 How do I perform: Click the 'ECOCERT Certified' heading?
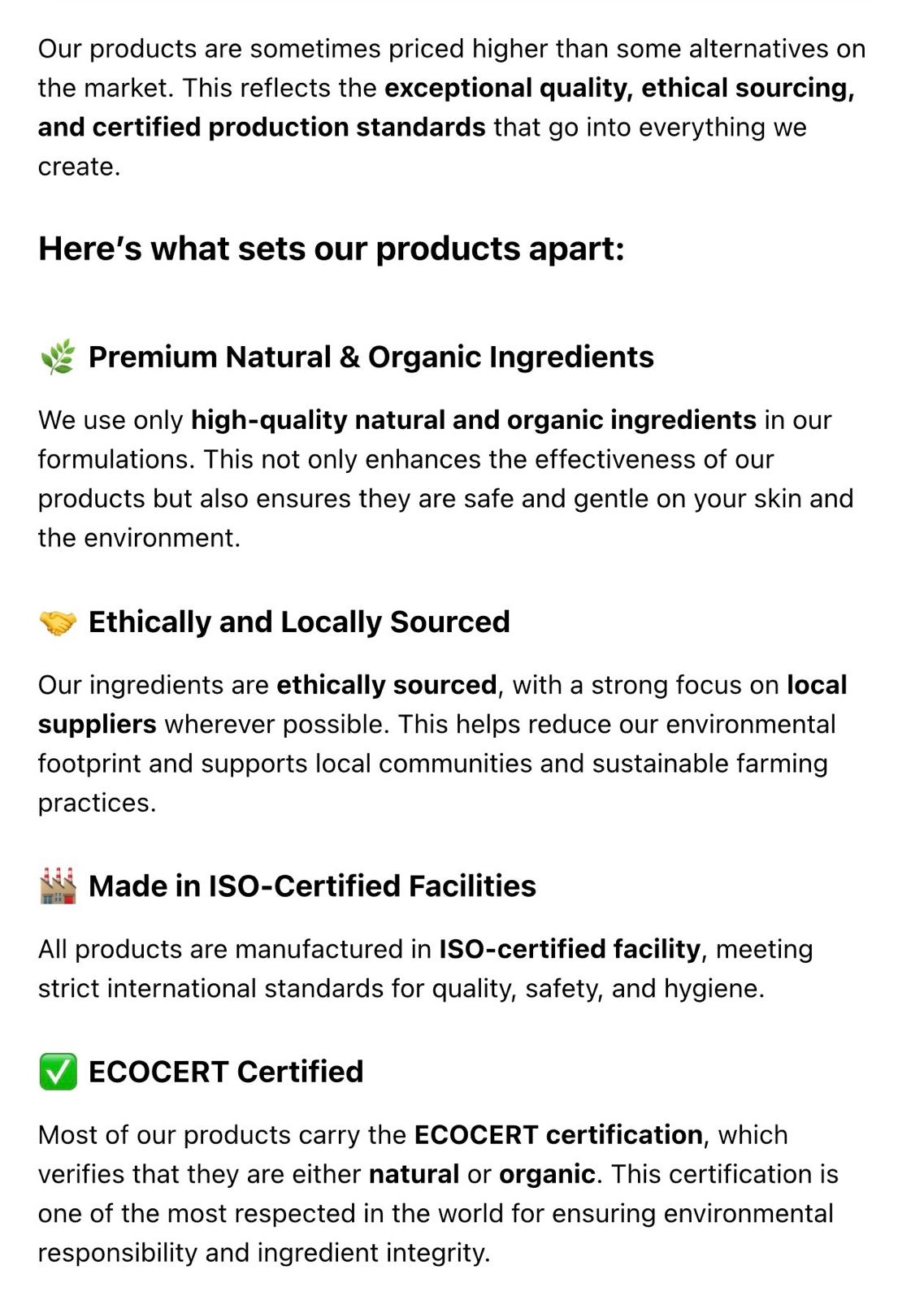coord(226,1072)
